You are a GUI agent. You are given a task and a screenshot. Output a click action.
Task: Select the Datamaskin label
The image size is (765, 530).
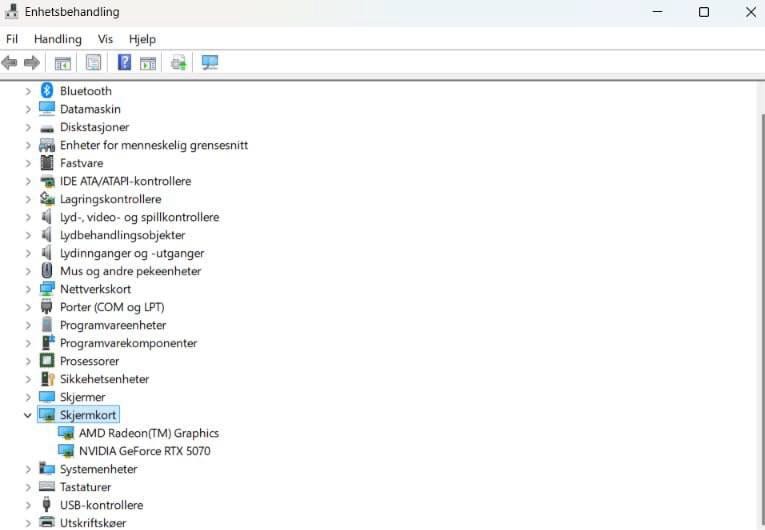tap(90, 109)
